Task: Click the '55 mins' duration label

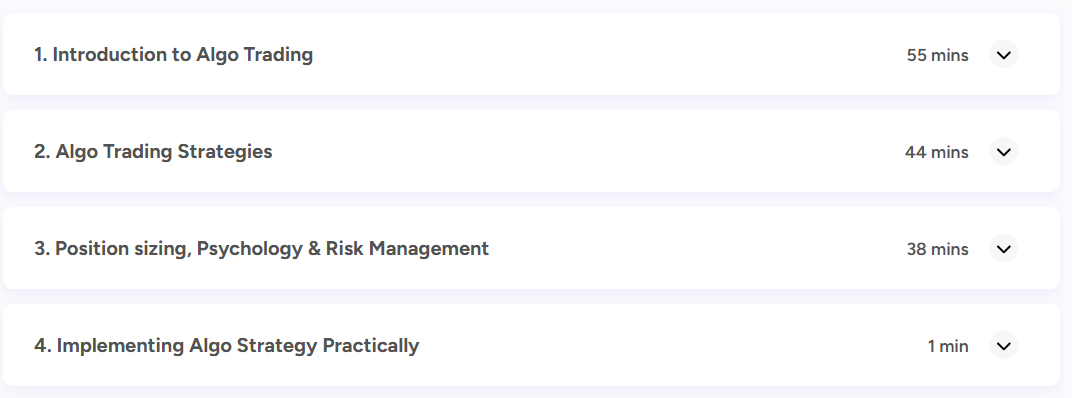Action: 937,55
